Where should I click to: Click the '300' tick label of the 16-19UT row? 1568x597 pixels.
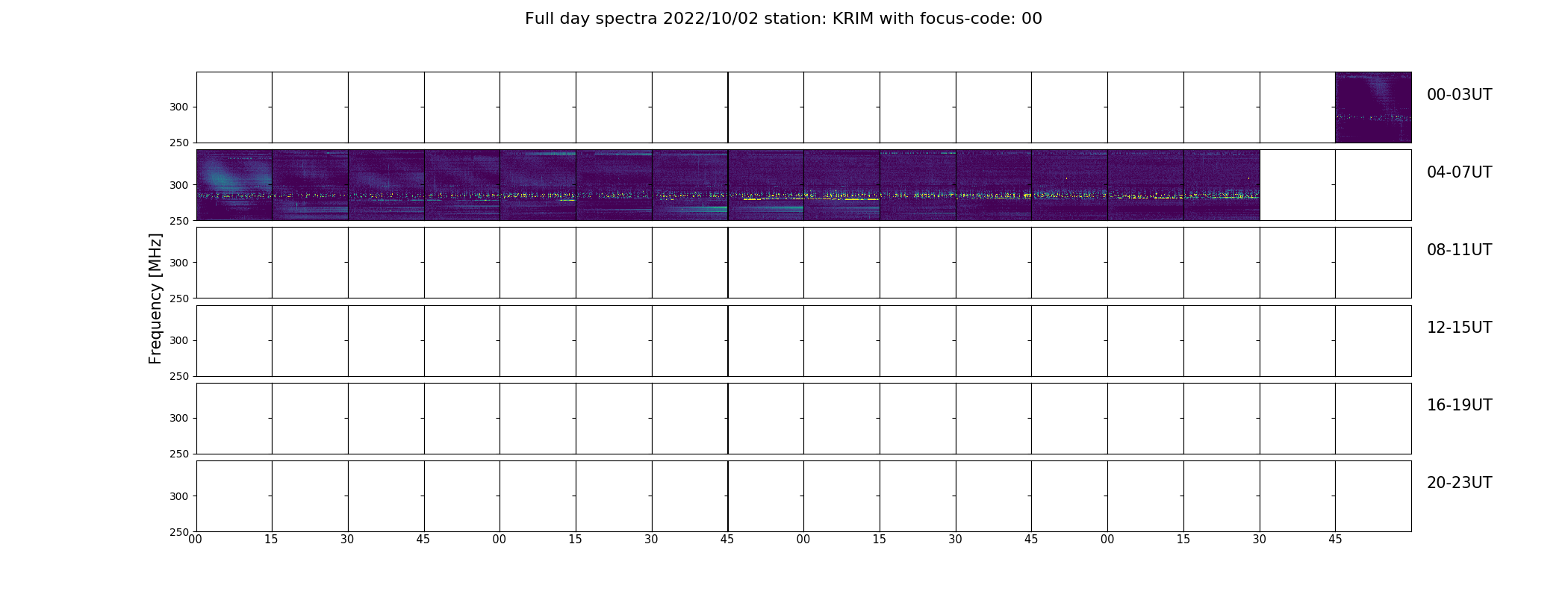179,418
